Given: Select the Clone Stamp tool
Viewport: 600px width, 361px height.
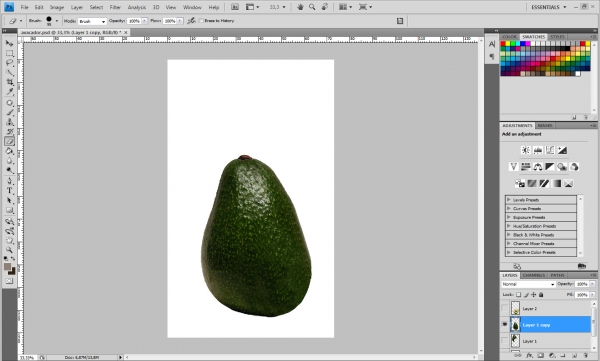Looking at the screenshot, I should [x=9, y=122].
